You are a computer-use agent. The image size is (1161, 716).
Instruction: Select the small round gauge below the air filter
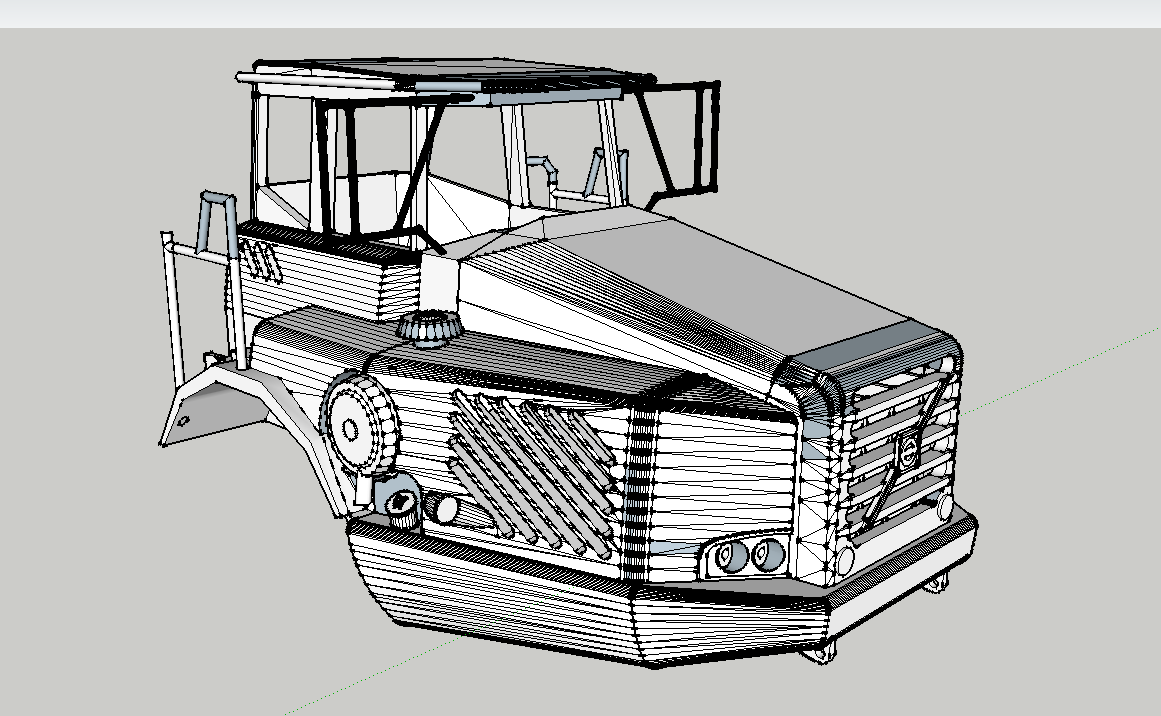point(403,504)
